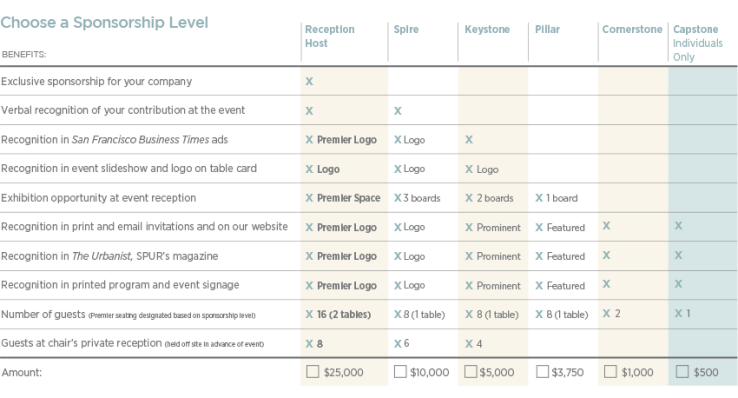The height and width of the screenshot is (398, 738).
Task: Click the X for exclusive sponsorship
Action: click(x=309, y=81)
